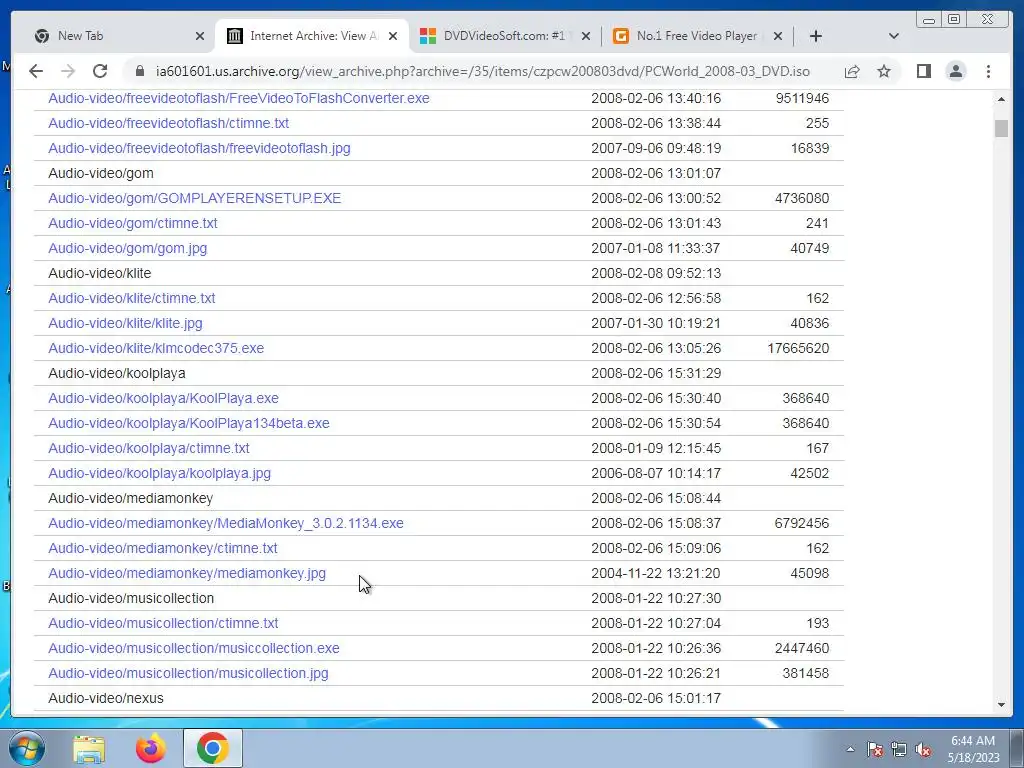Switch to No.1 Free Video Player tab

697,36
